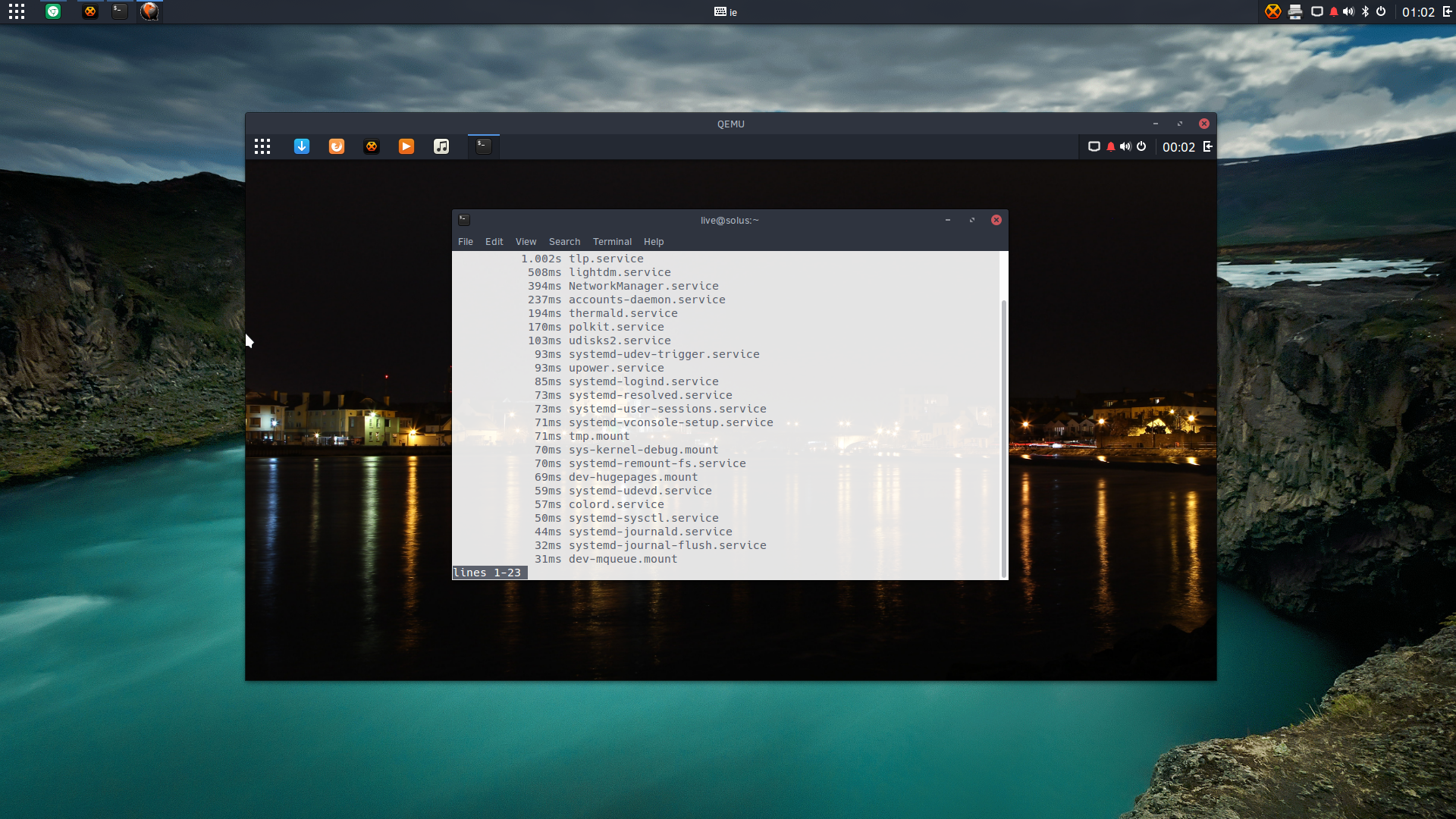Click the host clock showing 01:02

pos(1418,12)
